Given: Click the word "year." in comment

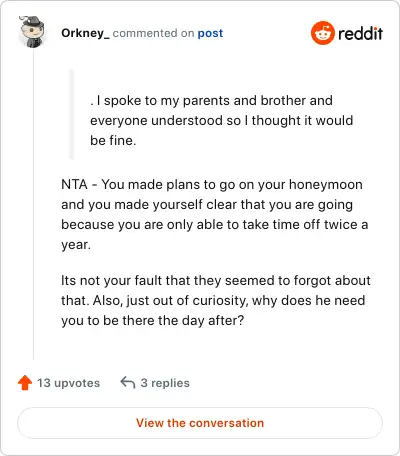Looking at the screenshot, I should coord(76,245).
